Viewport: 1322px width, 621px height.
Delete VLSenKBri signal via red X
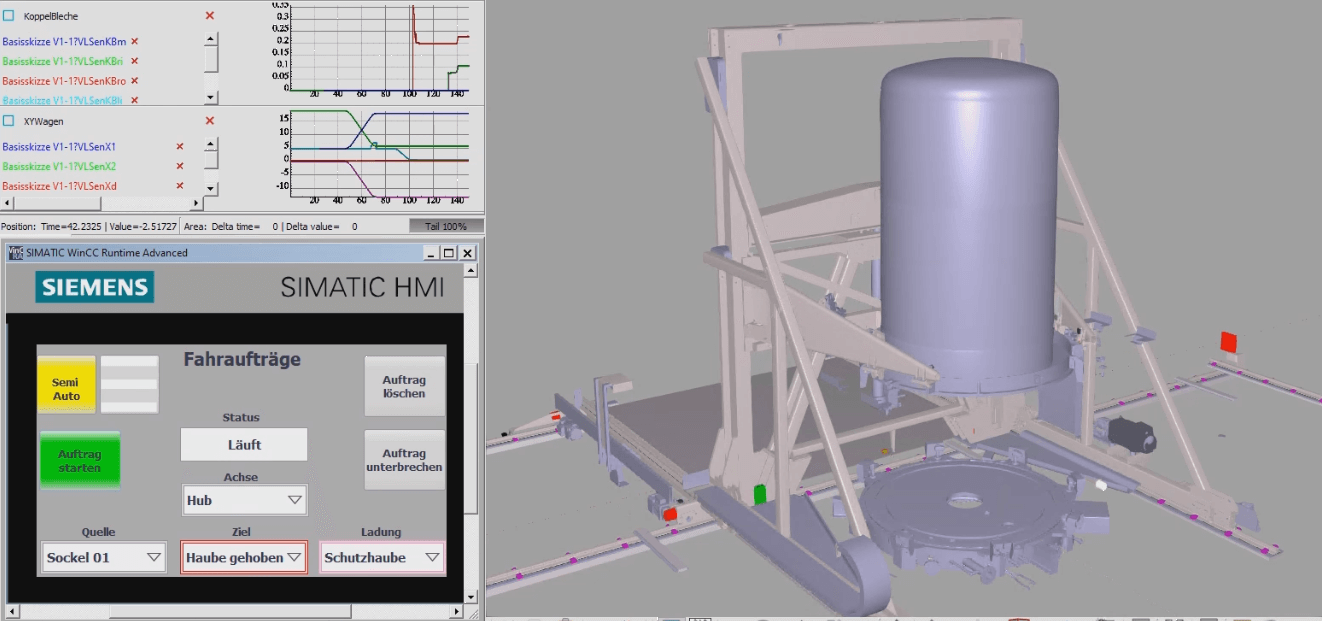[x=134, y=61]
